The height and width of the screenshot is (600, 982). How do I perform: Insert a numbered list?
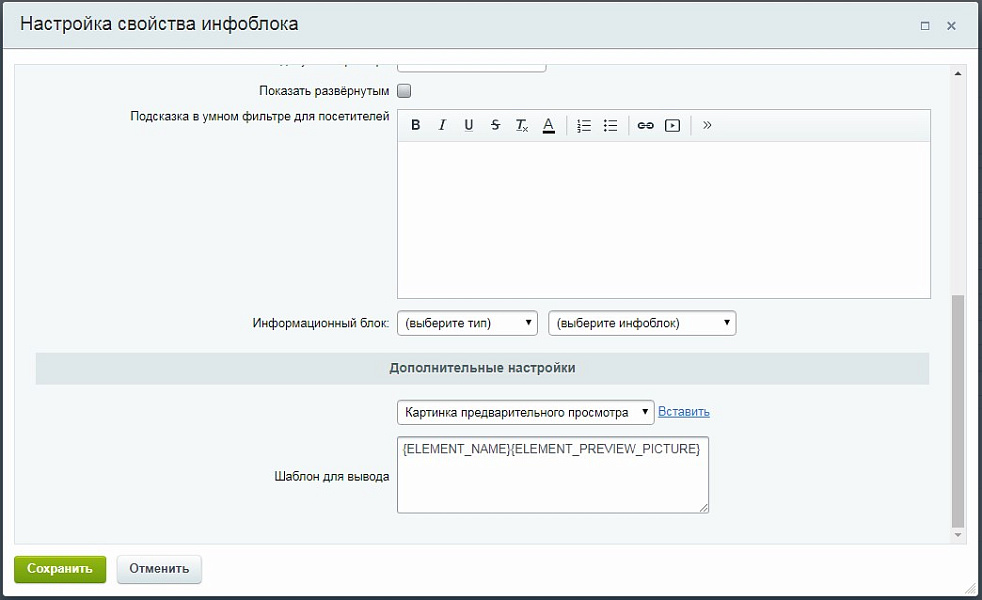click(583, 124)
